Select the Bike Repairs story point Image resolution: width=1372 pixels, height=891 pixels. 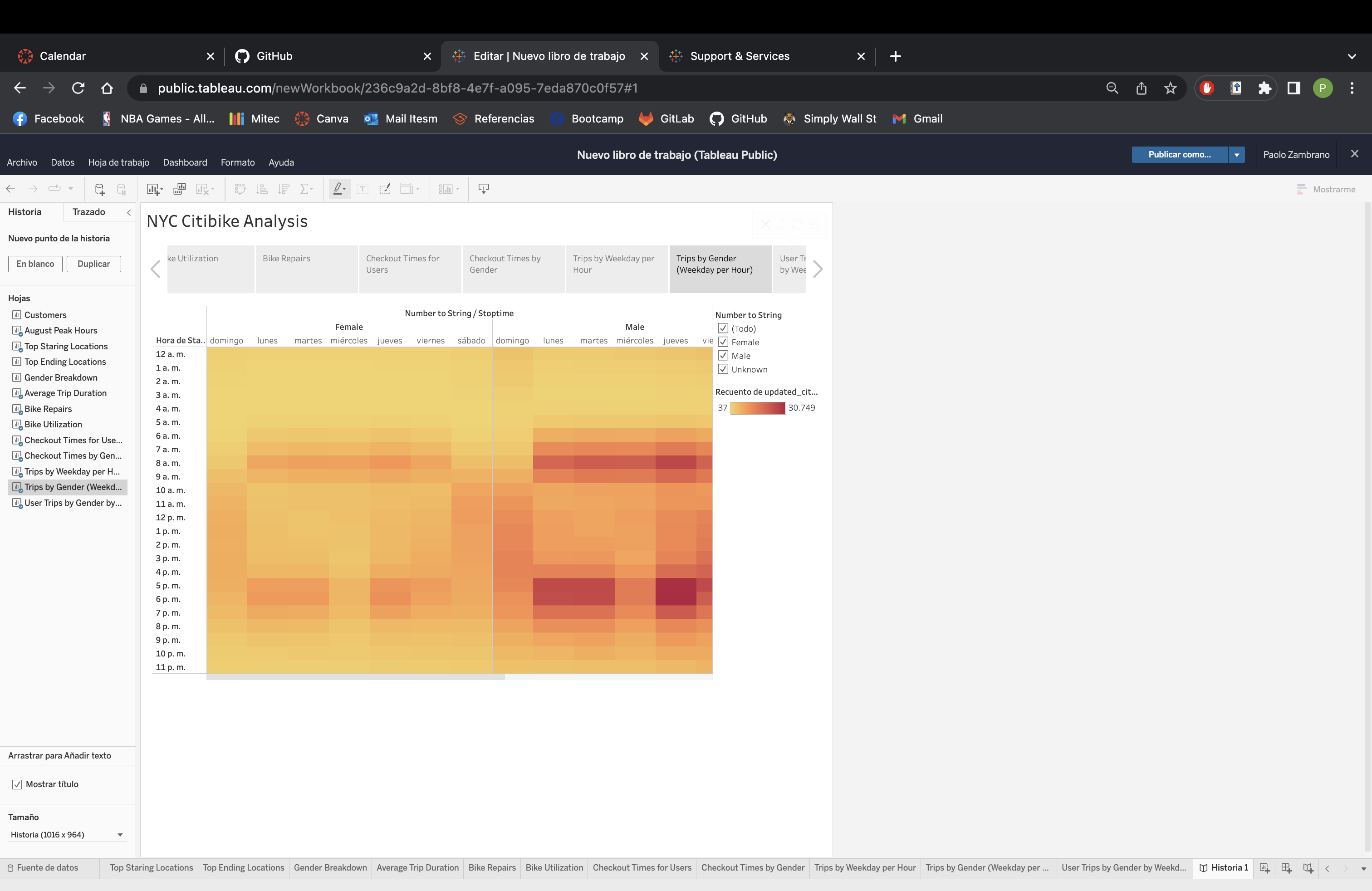[306, 269]
